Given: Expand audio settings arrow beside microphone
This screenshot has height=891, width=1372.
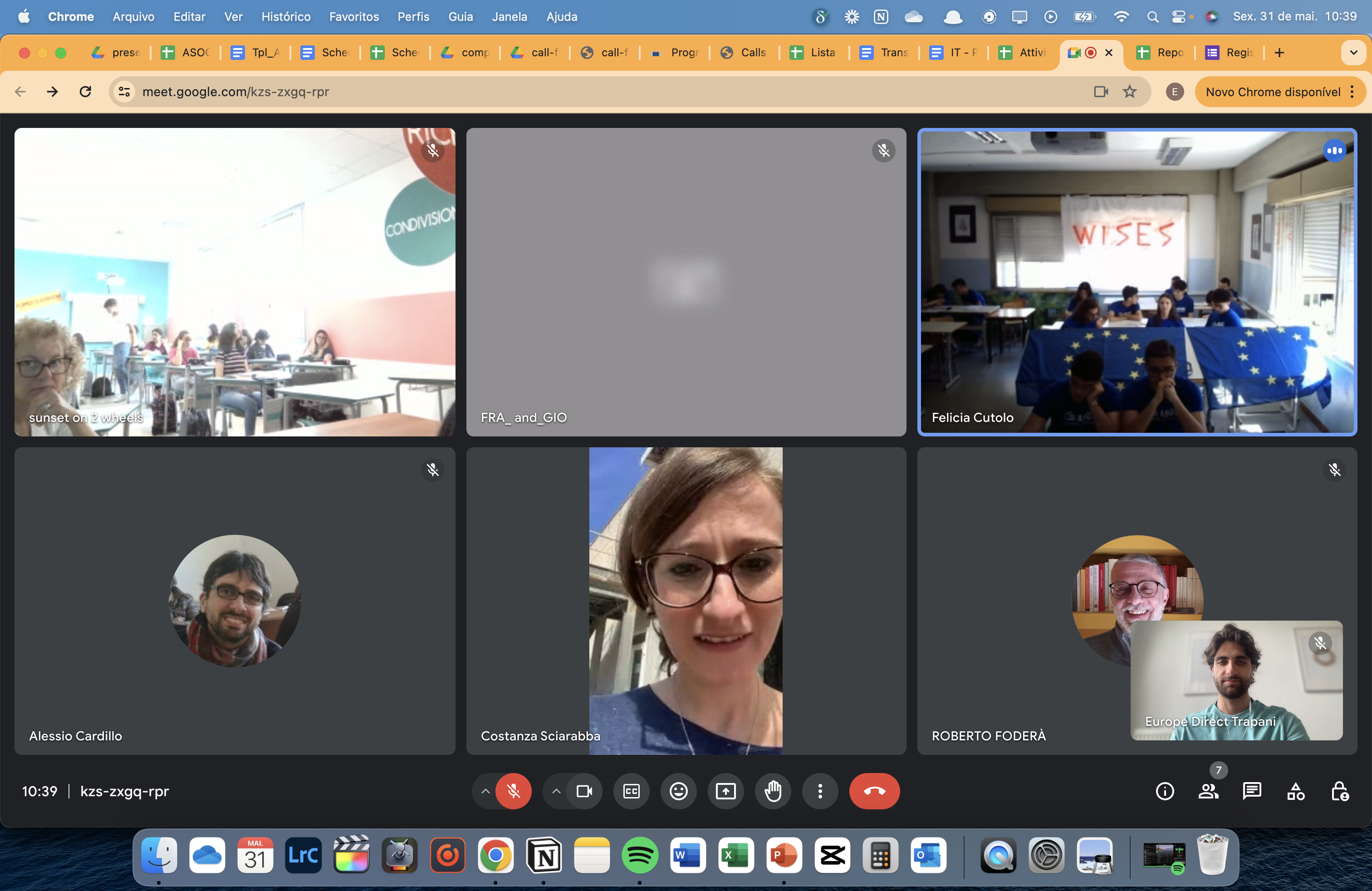Looking at the screenshot, I should (485, 791).
